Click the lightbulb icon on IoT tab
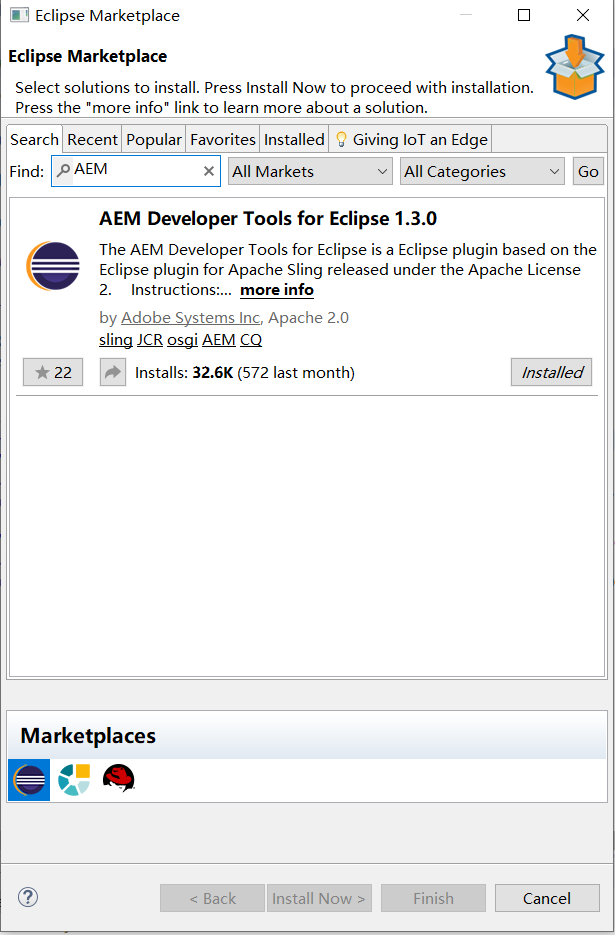This screenshot has width=615, height=935. tap(341, 140)
